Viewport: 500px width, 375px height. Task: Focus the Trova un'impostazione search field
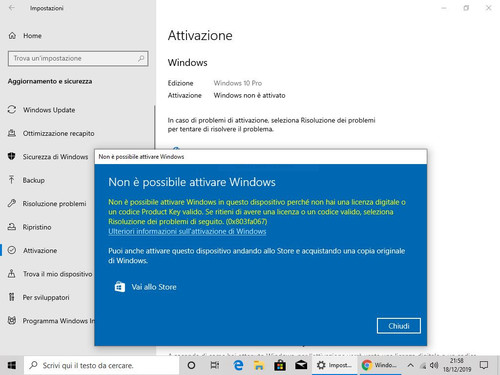coord(78,59)
